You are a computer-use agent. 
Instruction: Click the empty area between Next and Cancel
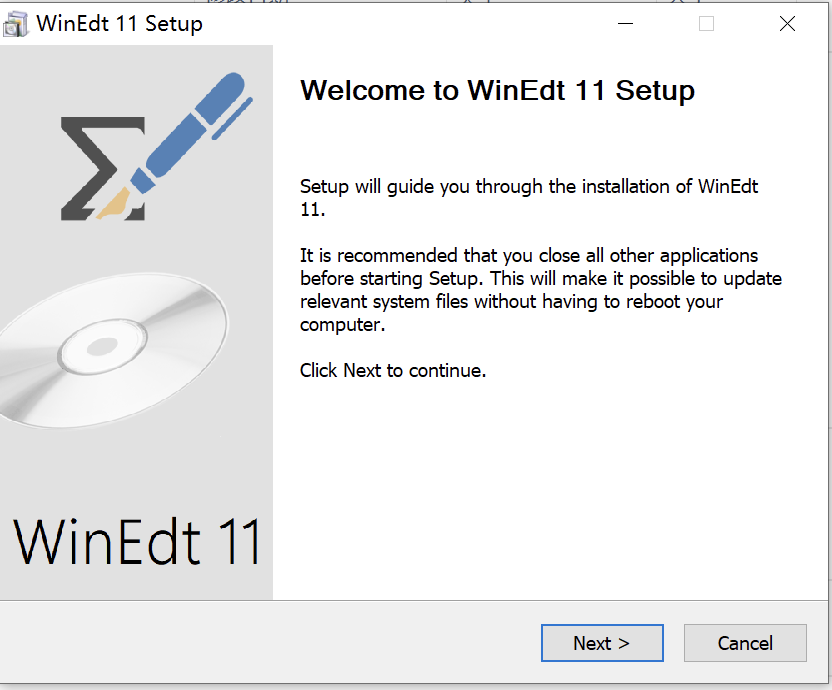click(x=675, y=643)
